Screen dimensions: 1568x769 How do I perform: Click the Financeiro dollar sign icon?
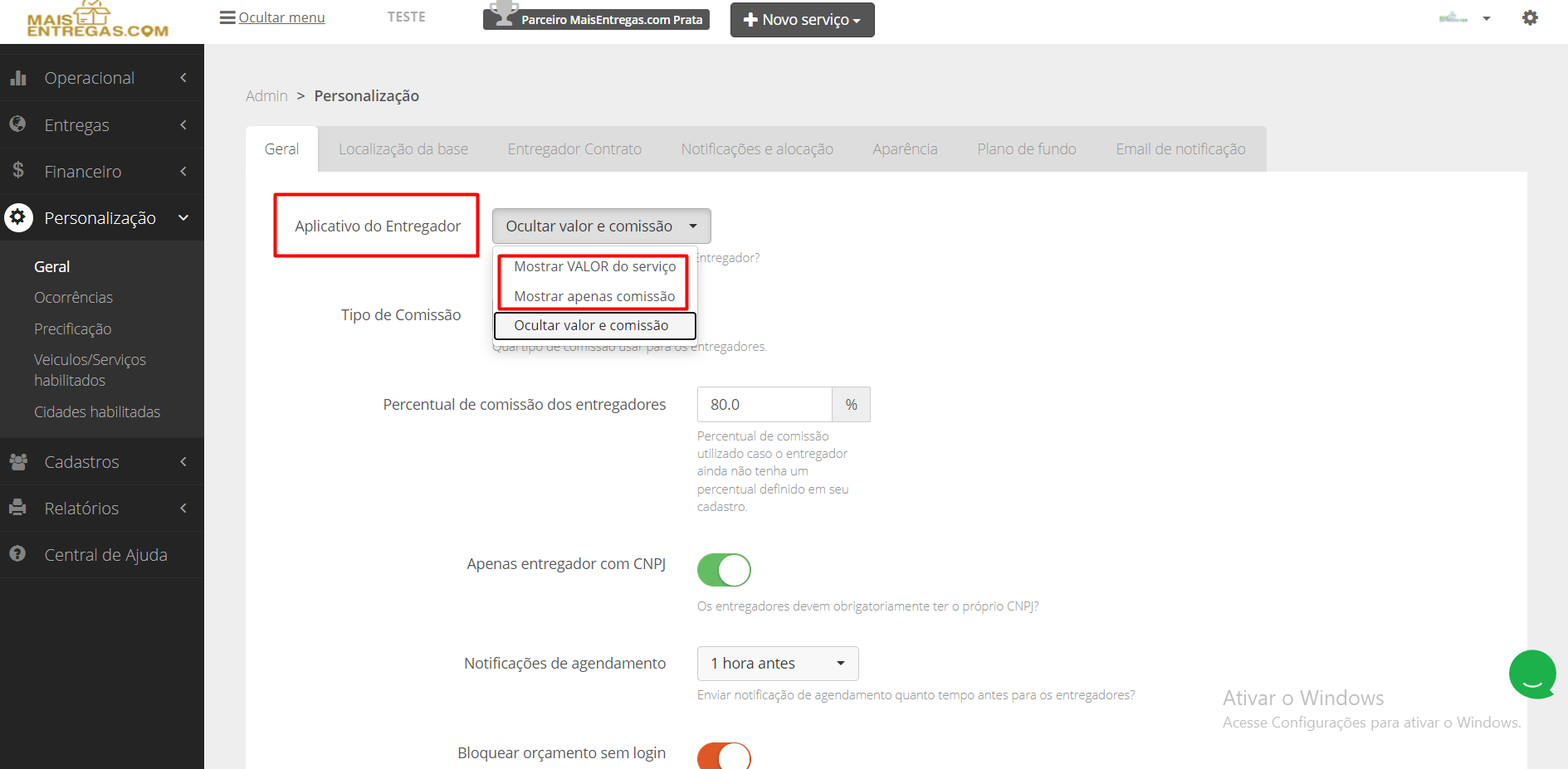pyautogui.click(x=17, y=171)
